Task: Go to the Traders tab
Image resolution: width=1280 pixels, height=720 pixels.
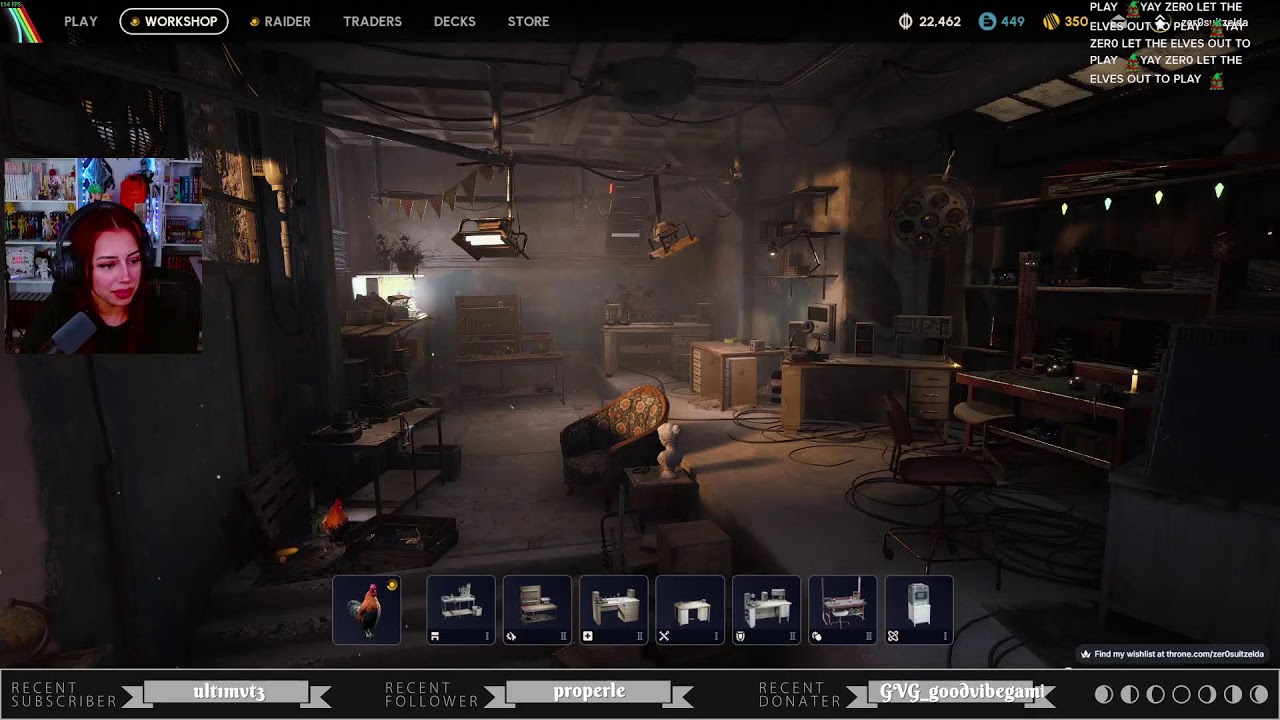Action: click(x=372, y=21)
